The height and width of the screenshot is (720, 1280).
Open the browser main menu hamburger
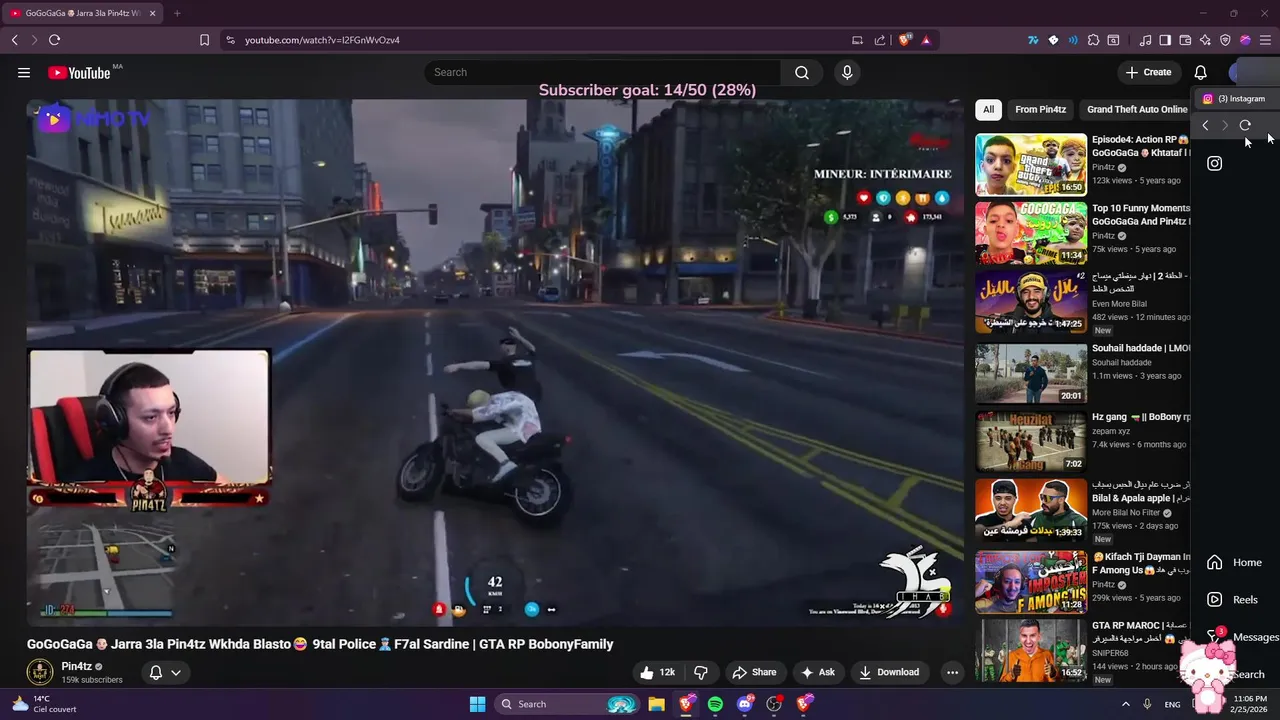(x=1265, y=40)
